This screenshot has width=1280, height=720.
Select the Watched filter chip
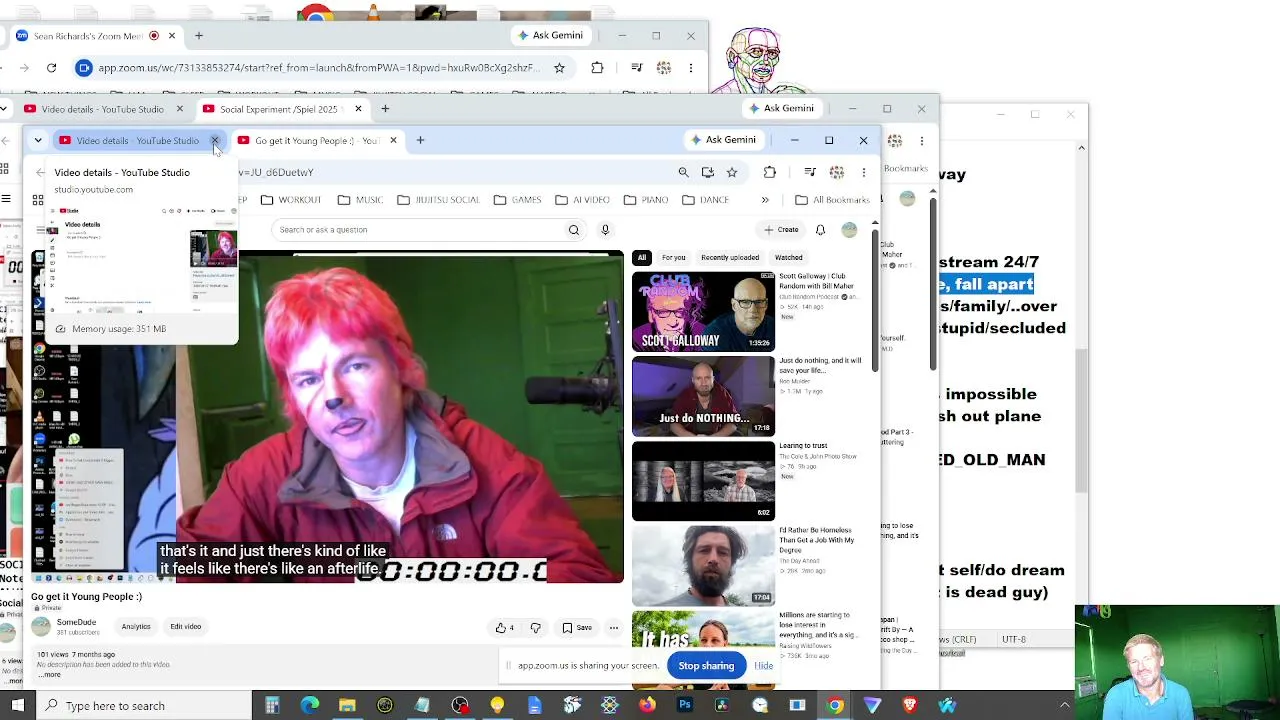789,258
